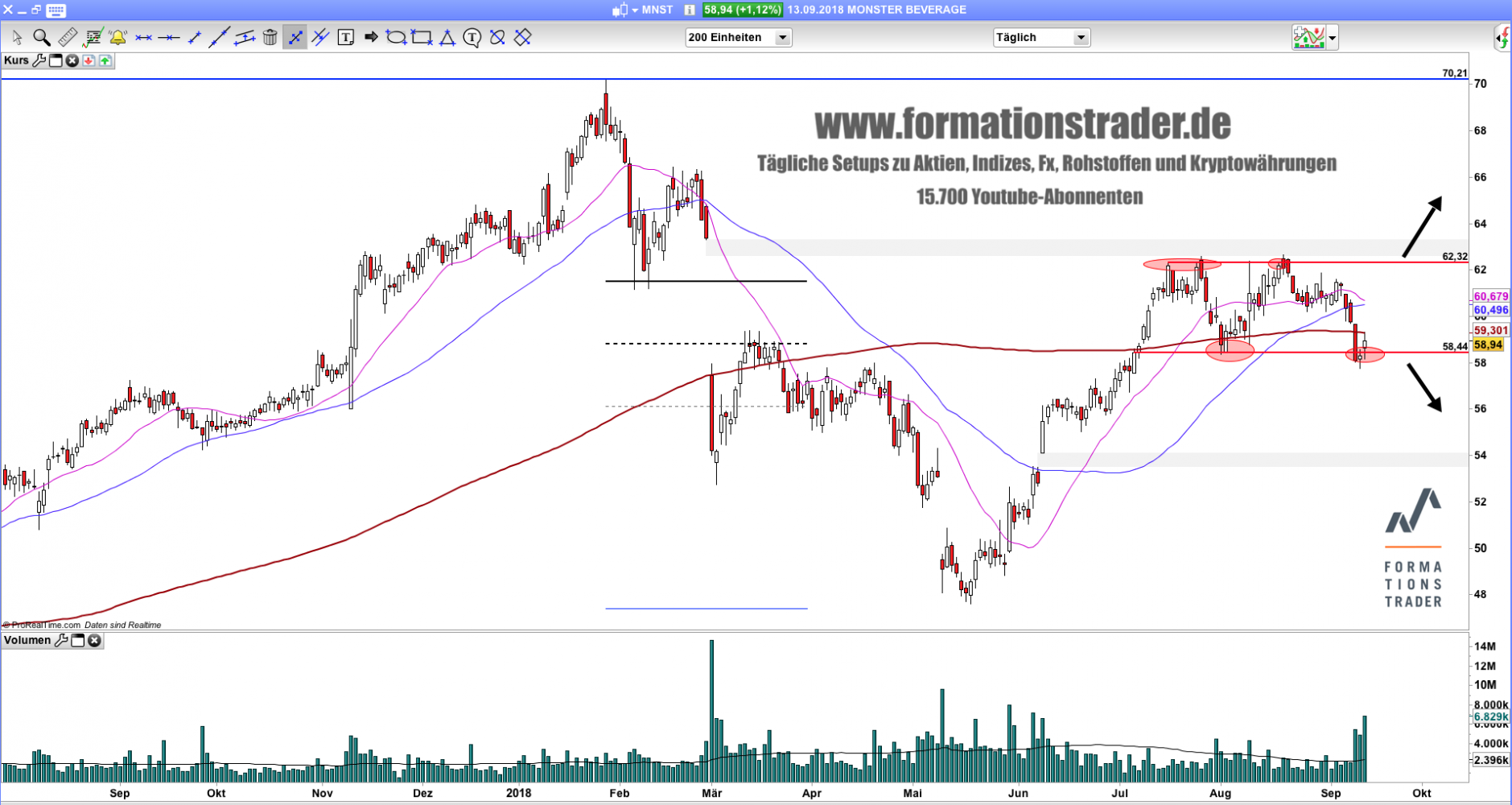Open Kurs panel wrench settings
The width and height of the screenshot is (1512, 805).
[x=39, y=60]
